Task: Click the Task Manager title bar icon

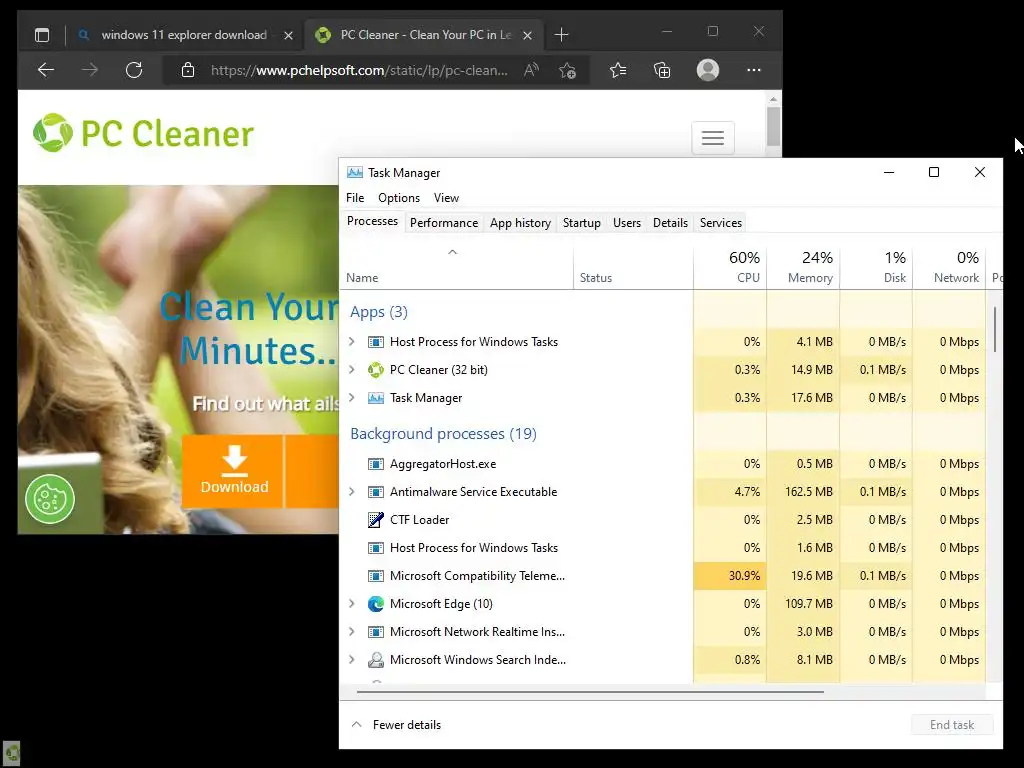Action: click(x=355, y=172)
